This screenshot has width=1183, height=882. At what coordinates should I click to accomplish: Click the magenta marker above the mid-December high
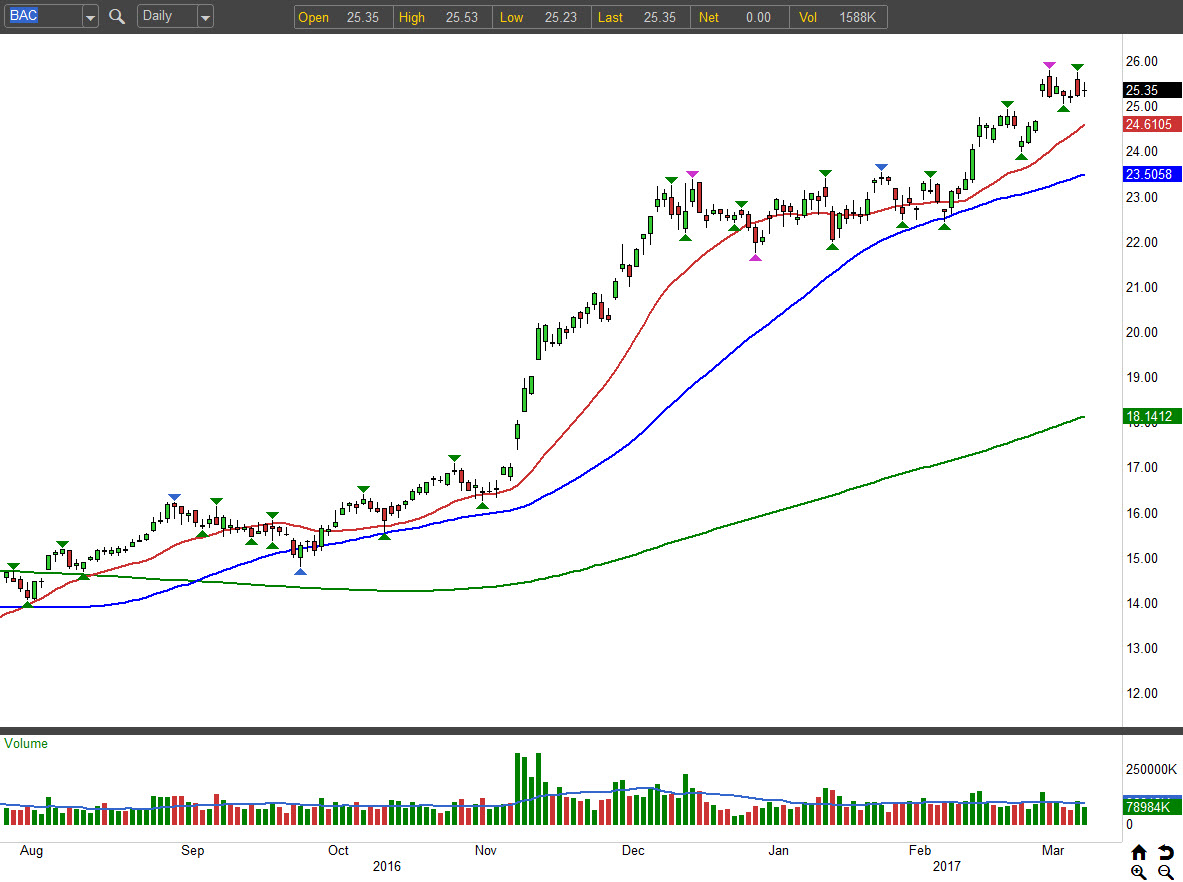coord(693,175)
